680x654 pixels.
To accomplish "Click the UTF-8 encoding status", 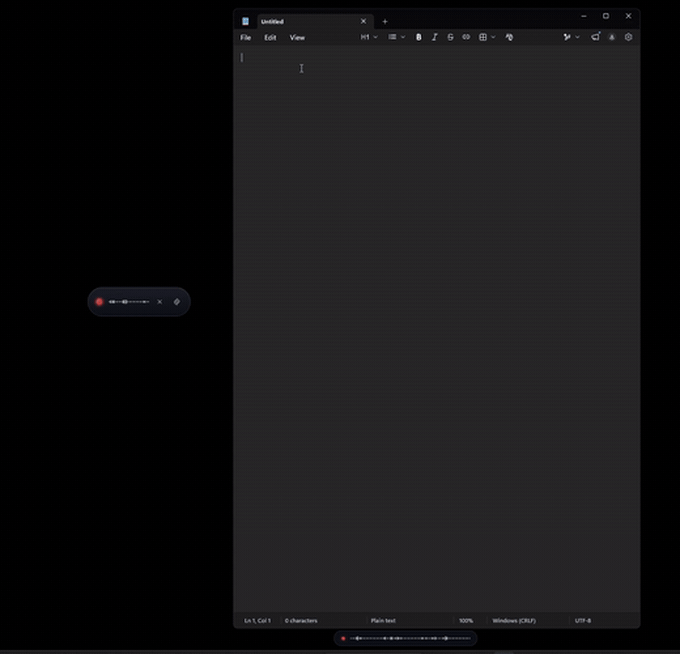I will 583,621.
